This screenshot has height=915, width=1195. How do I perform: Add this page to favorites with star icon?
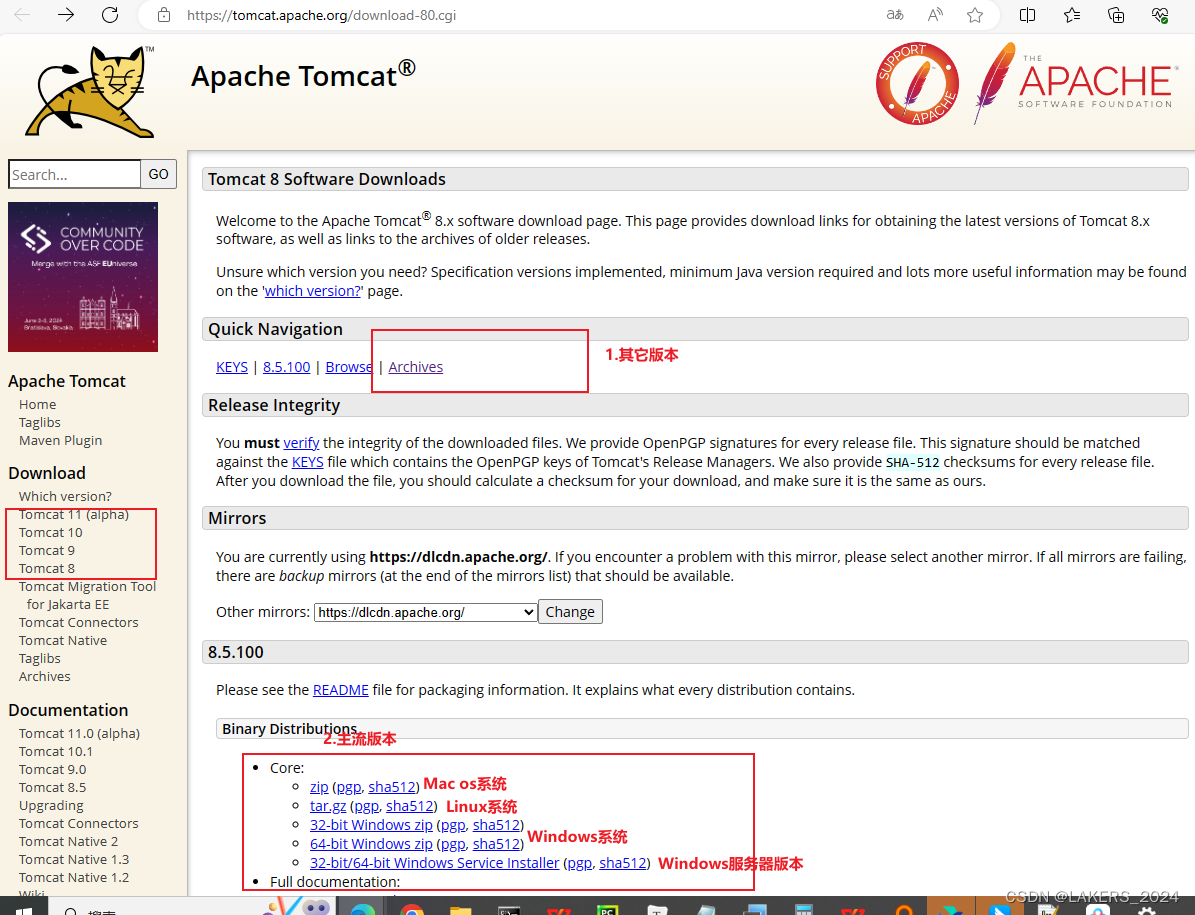click(x=975, y=15)
